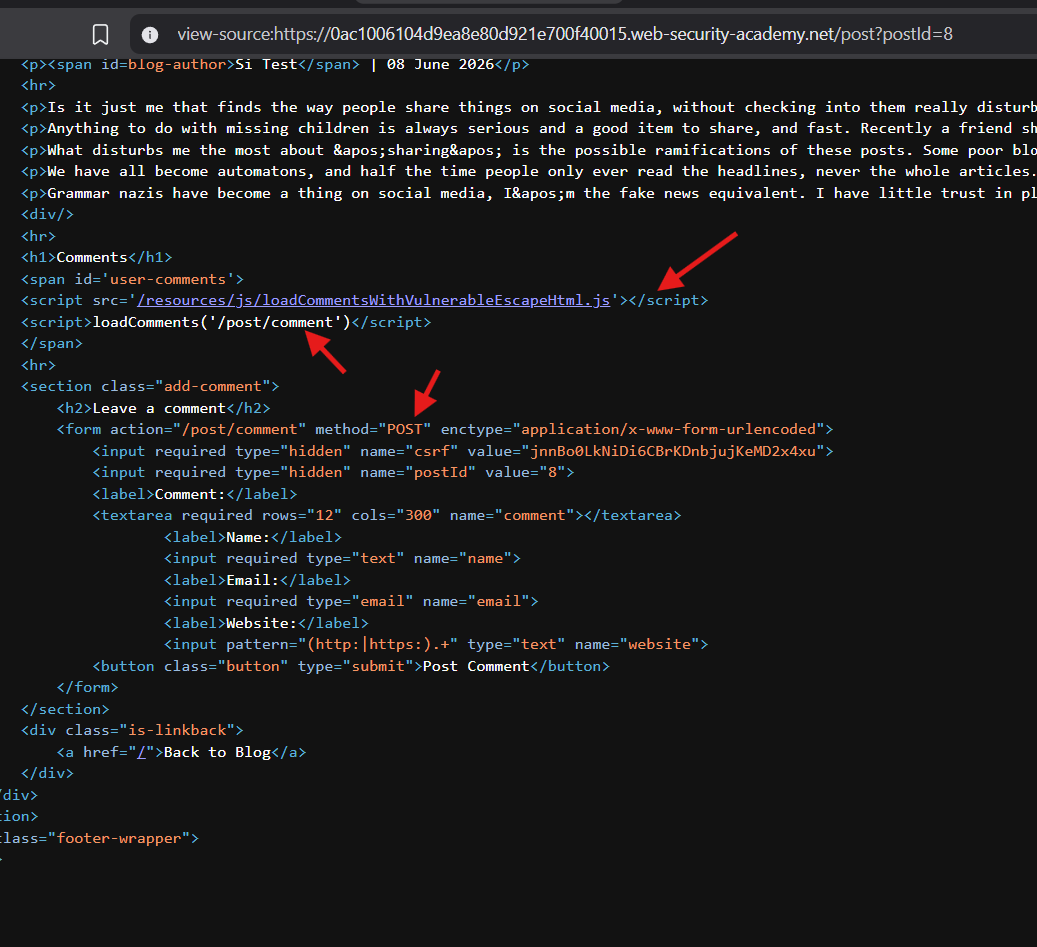Click the closing </section> tag line
Screen dimensions: 1037x947
[x=65, y=709]
